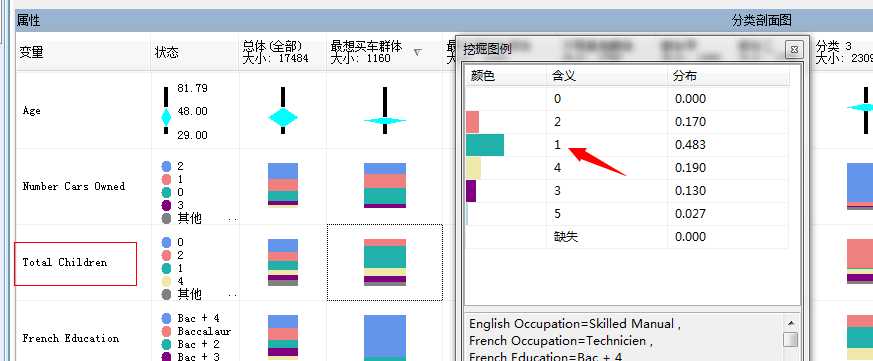Open Number Cars Owned histogram under 分类 3
The image size is (873, 361).
point(860,186)
